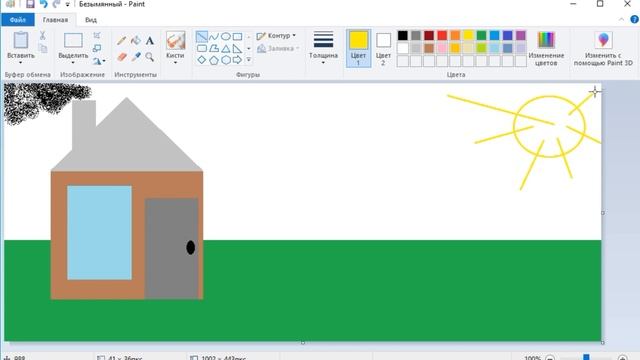Image resolution: width=640 pixels, height=360 pixels.
Task: Click the Resize image icon
Action: 97,48
